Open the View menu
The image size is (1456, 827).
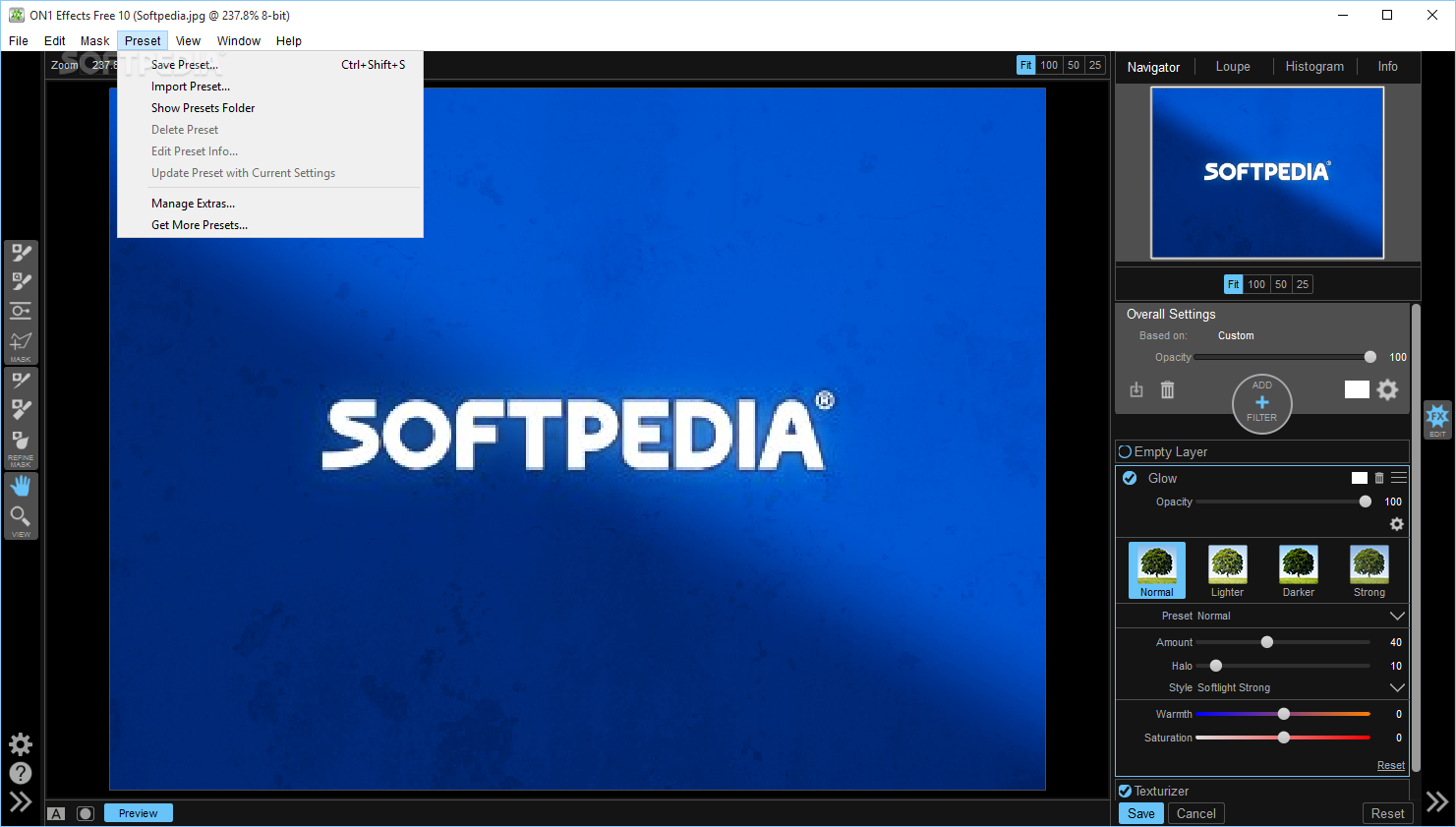(x=188, y=40)
